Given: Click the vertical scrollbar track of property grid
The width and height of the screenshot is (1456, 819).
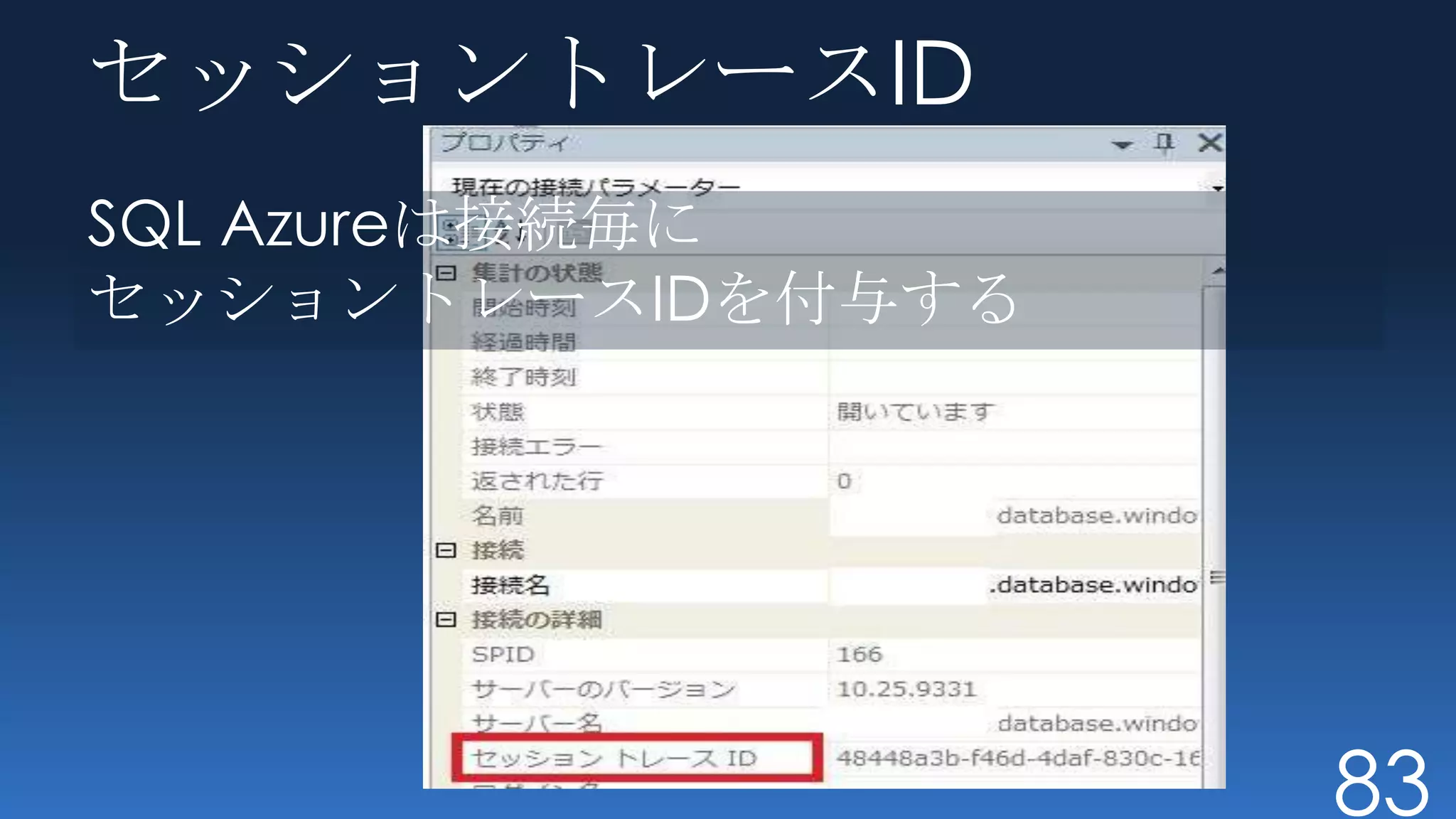Looking at the screenshot, I should (x=1214, y=533).
